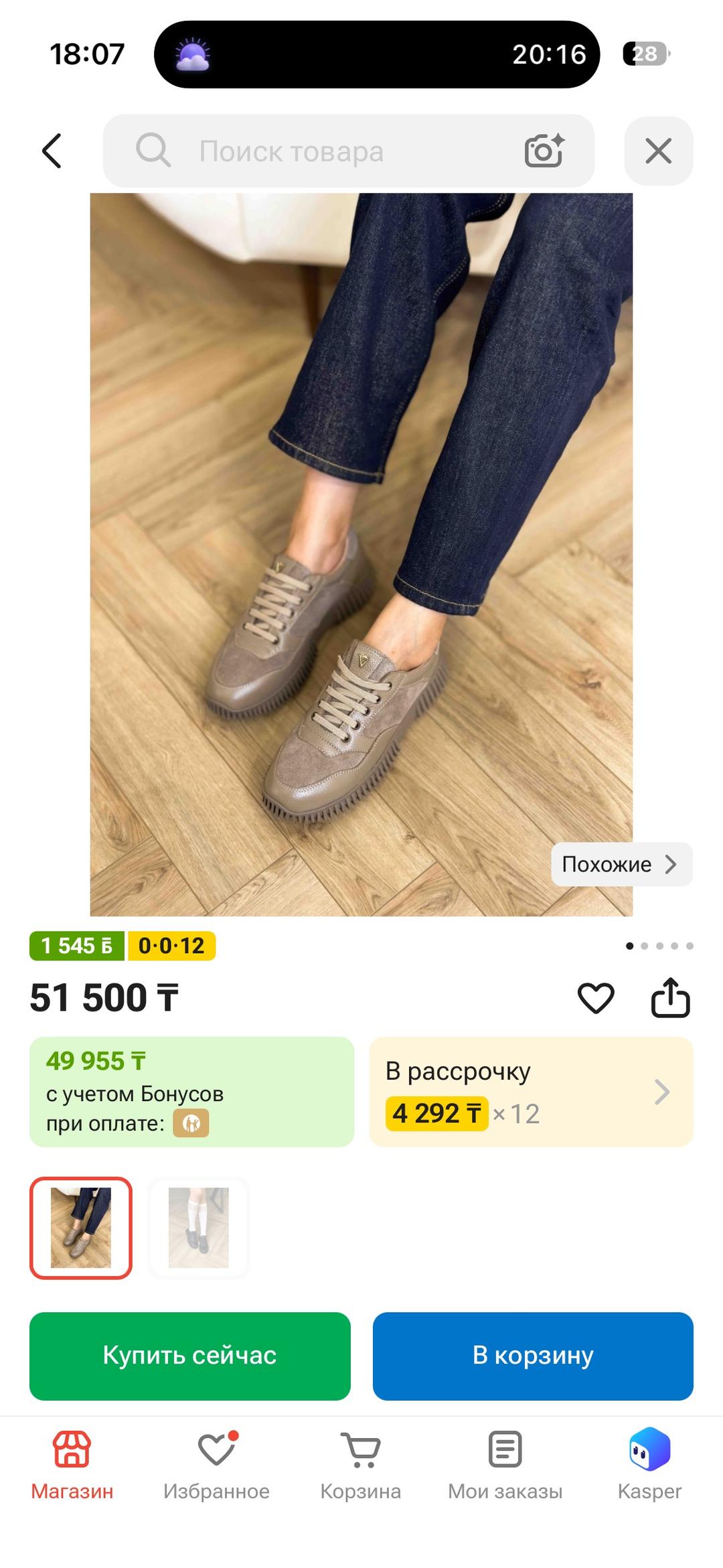
Task: Open the Магазин tab
Action: click(72, 1465)
